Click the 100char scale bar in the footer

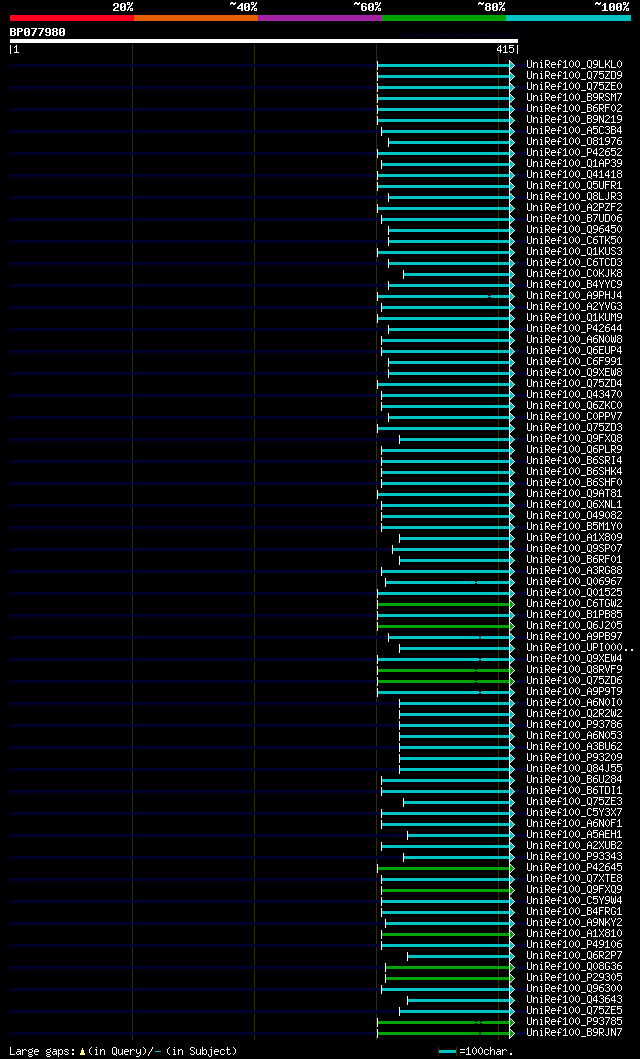point(448,1052)
